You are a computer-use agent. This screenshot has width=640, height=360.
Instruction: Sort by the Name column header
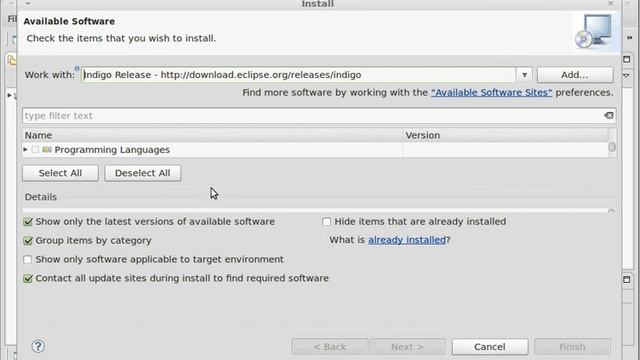(x=212, y=135)
